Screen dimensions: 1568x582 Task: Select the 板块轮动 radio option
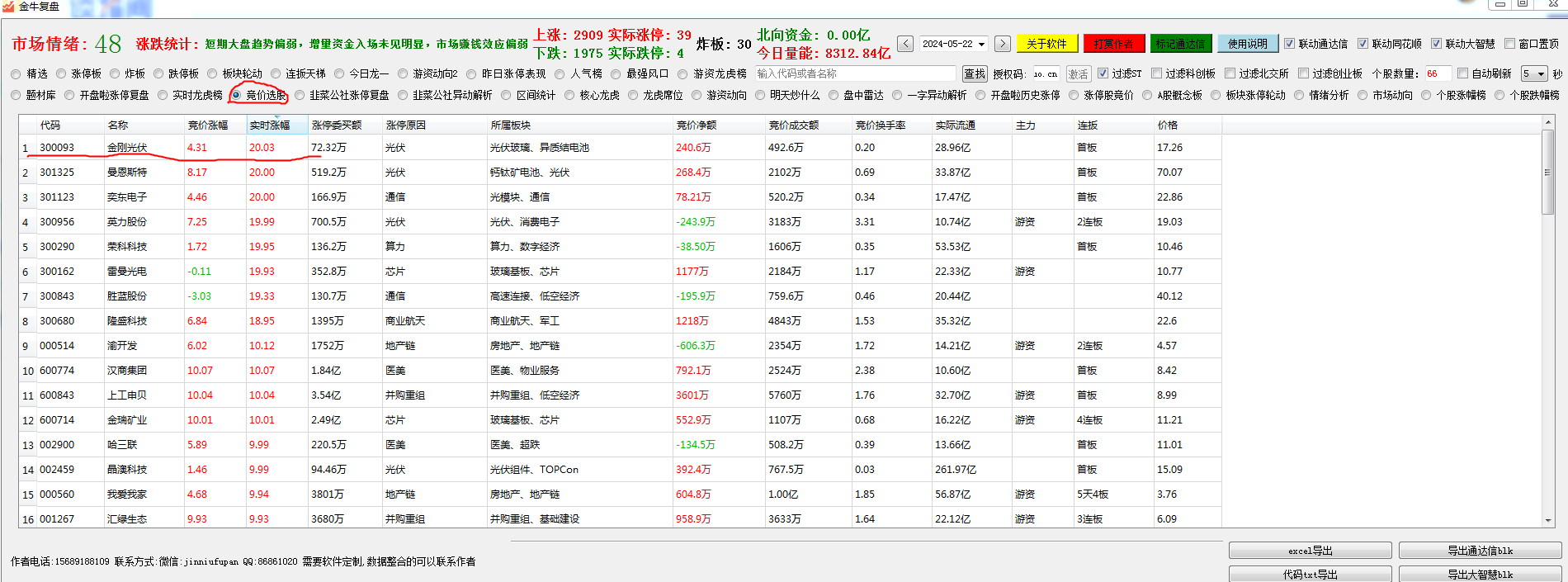[x=212, y=73]
